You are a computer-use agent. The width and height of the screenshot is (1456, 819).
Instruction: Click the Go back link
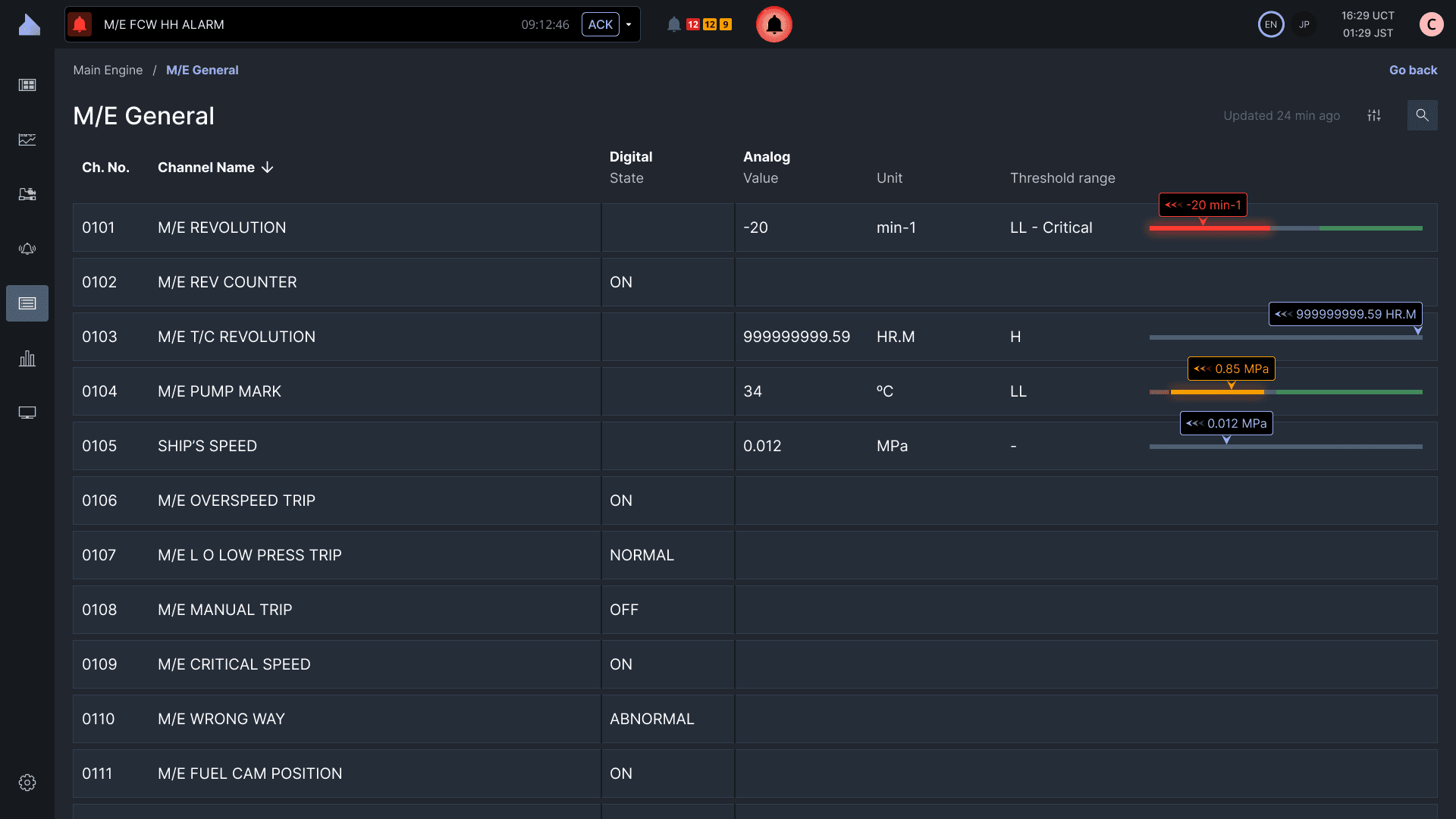coord(1413,70)
